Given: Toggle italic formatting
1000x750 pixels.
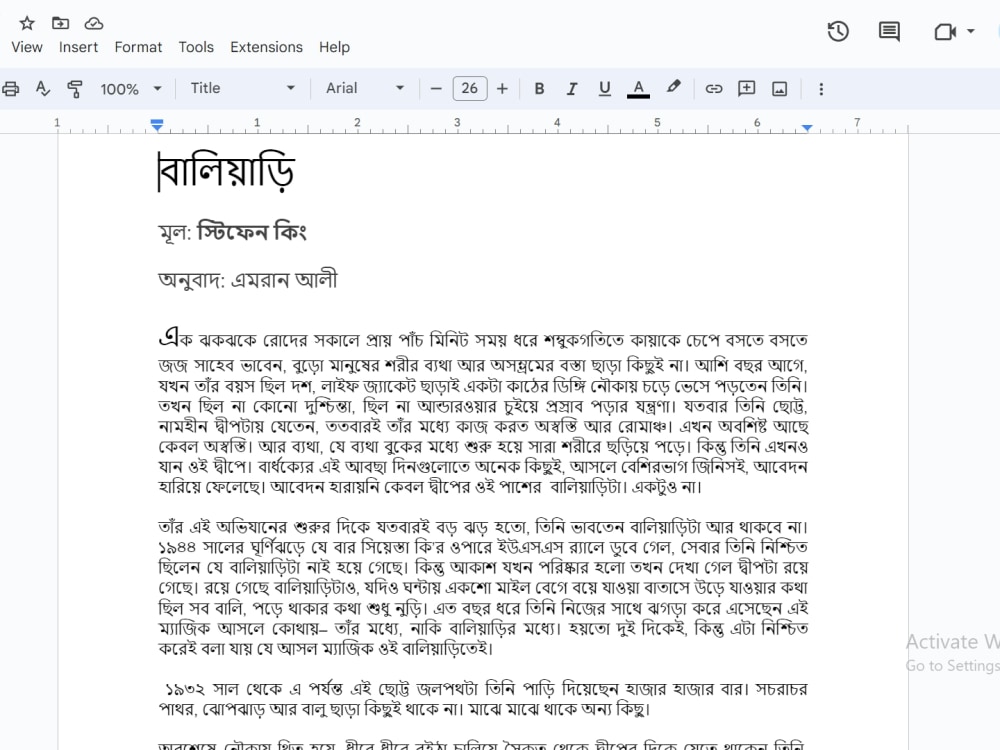Looking at the screenshot, I should pyautogui.click(x=572, y=89).
